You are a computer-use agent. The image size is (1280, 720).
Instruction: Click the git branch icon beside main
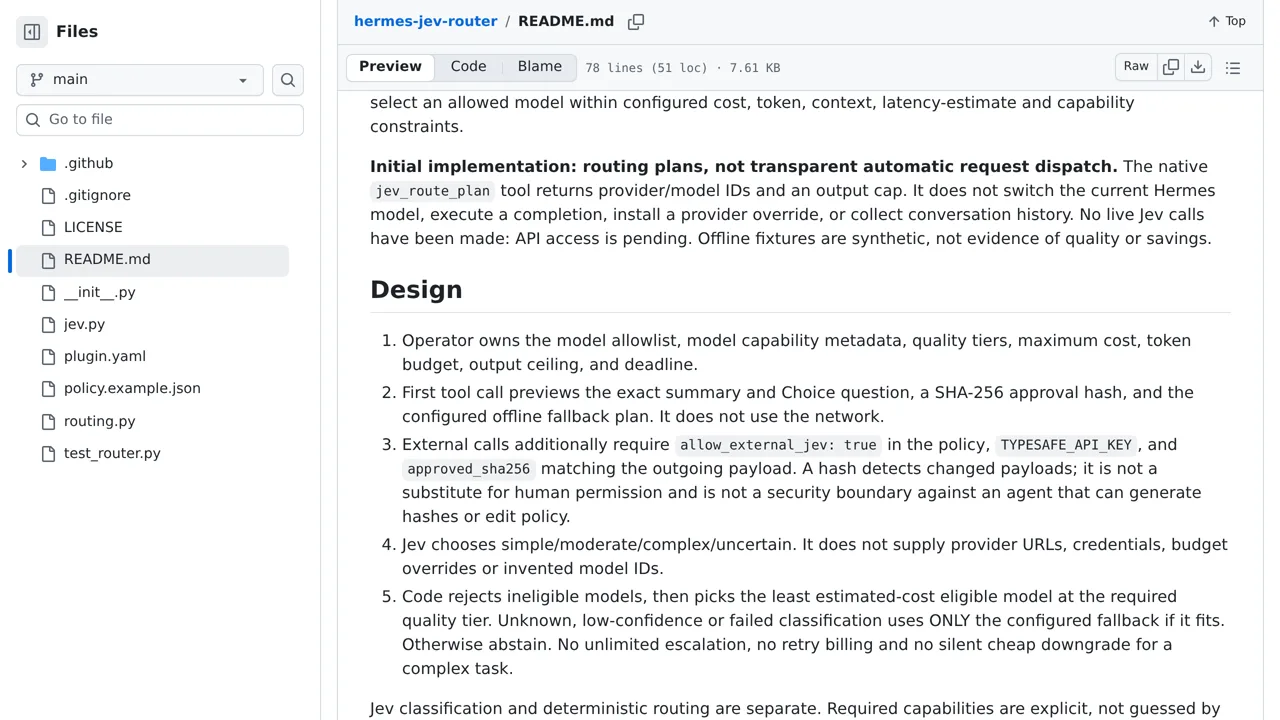[37, 80]
